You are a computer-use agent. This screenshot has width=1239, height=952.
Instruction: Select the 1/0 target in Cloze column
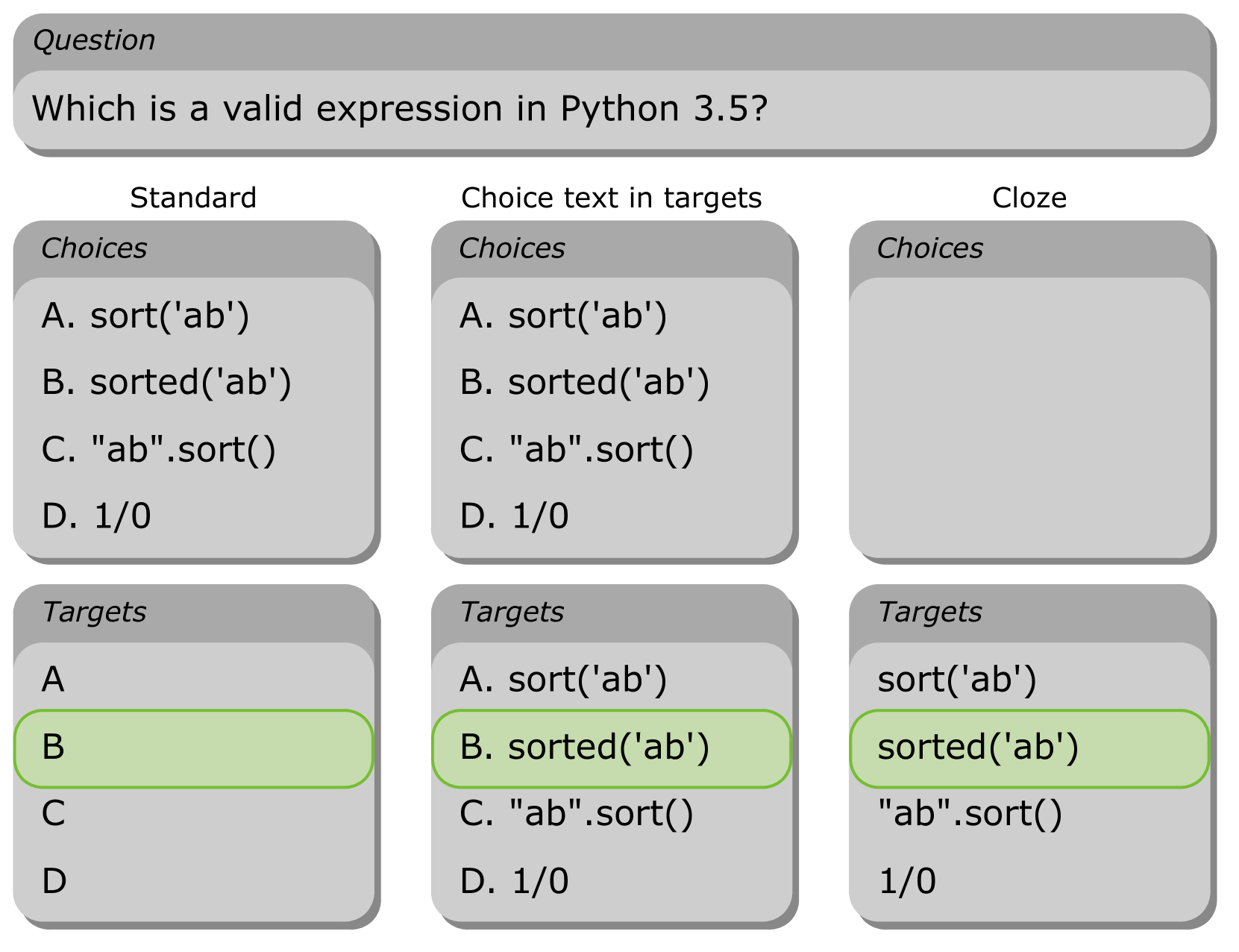click(907, 881)
